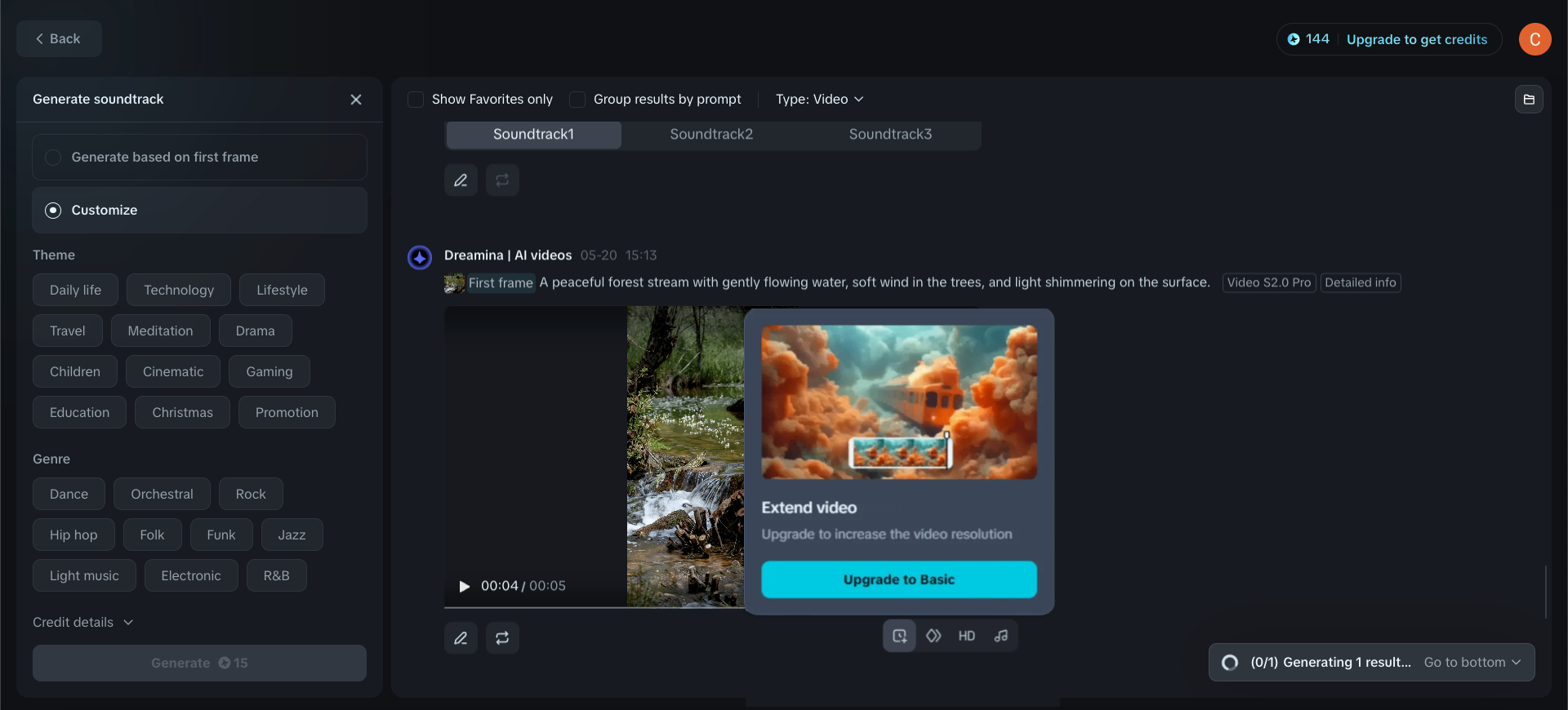Select the Travel theme

(67, 331)
